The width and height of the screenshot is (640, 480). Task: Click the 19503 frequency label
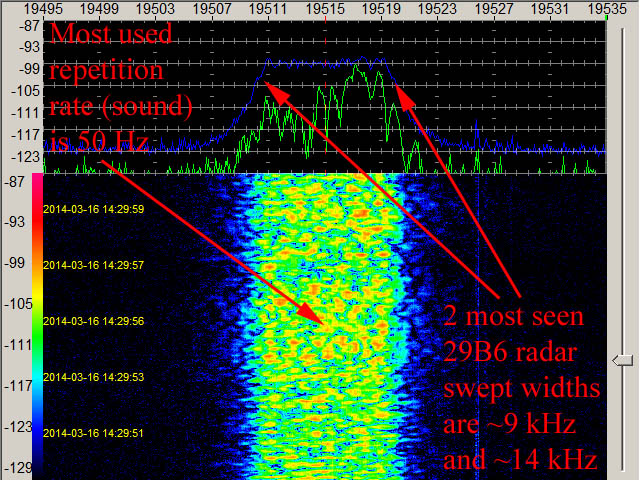pyautogui.click(x=155, y=9)
